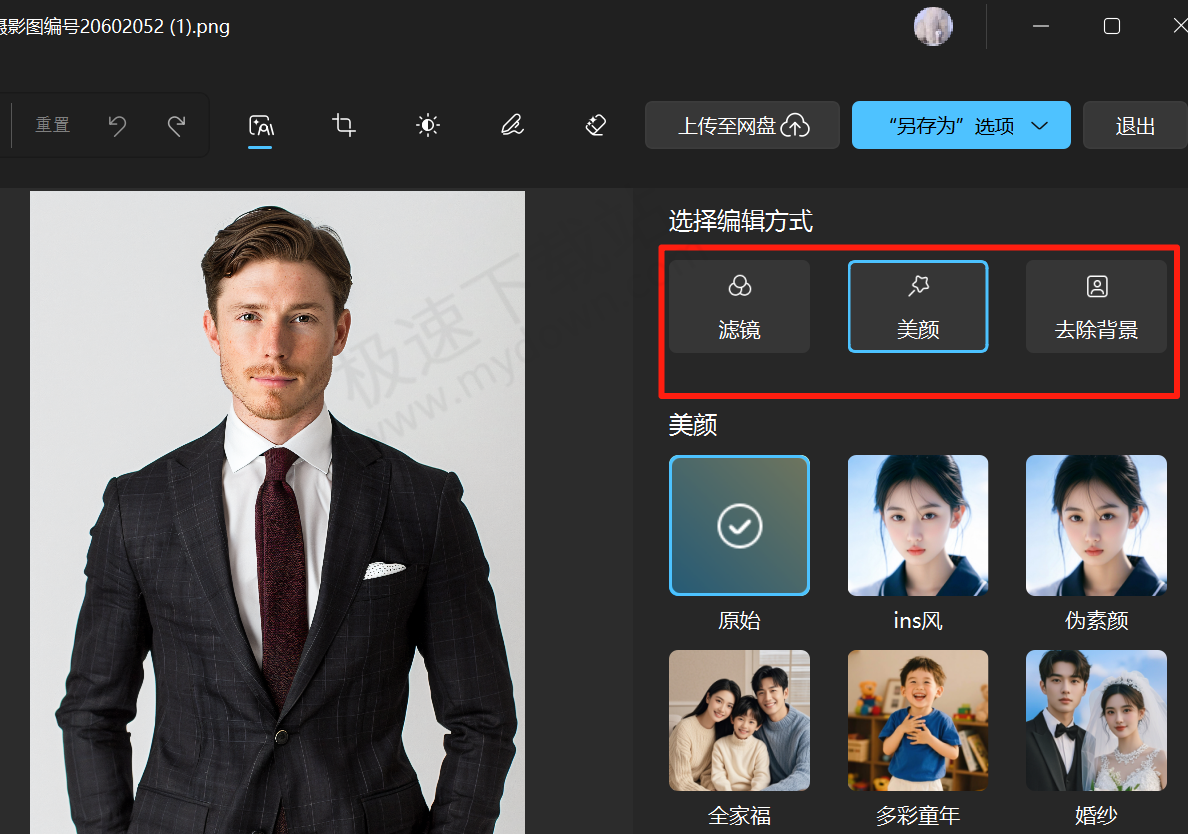Switch to the 美颜 editing mode
1188x834 pixels.
[x=917, y=306]
